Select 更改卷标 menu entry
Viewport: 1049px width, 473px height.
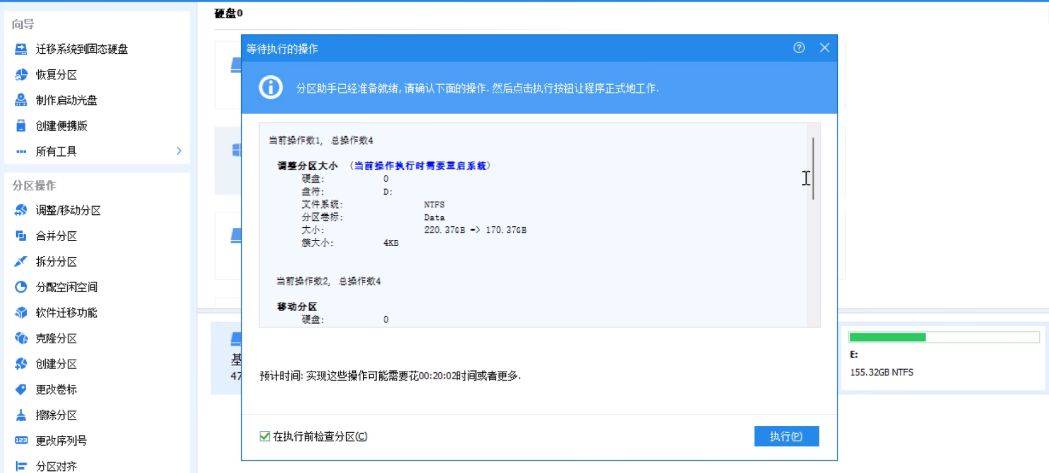tap(56, 390)
